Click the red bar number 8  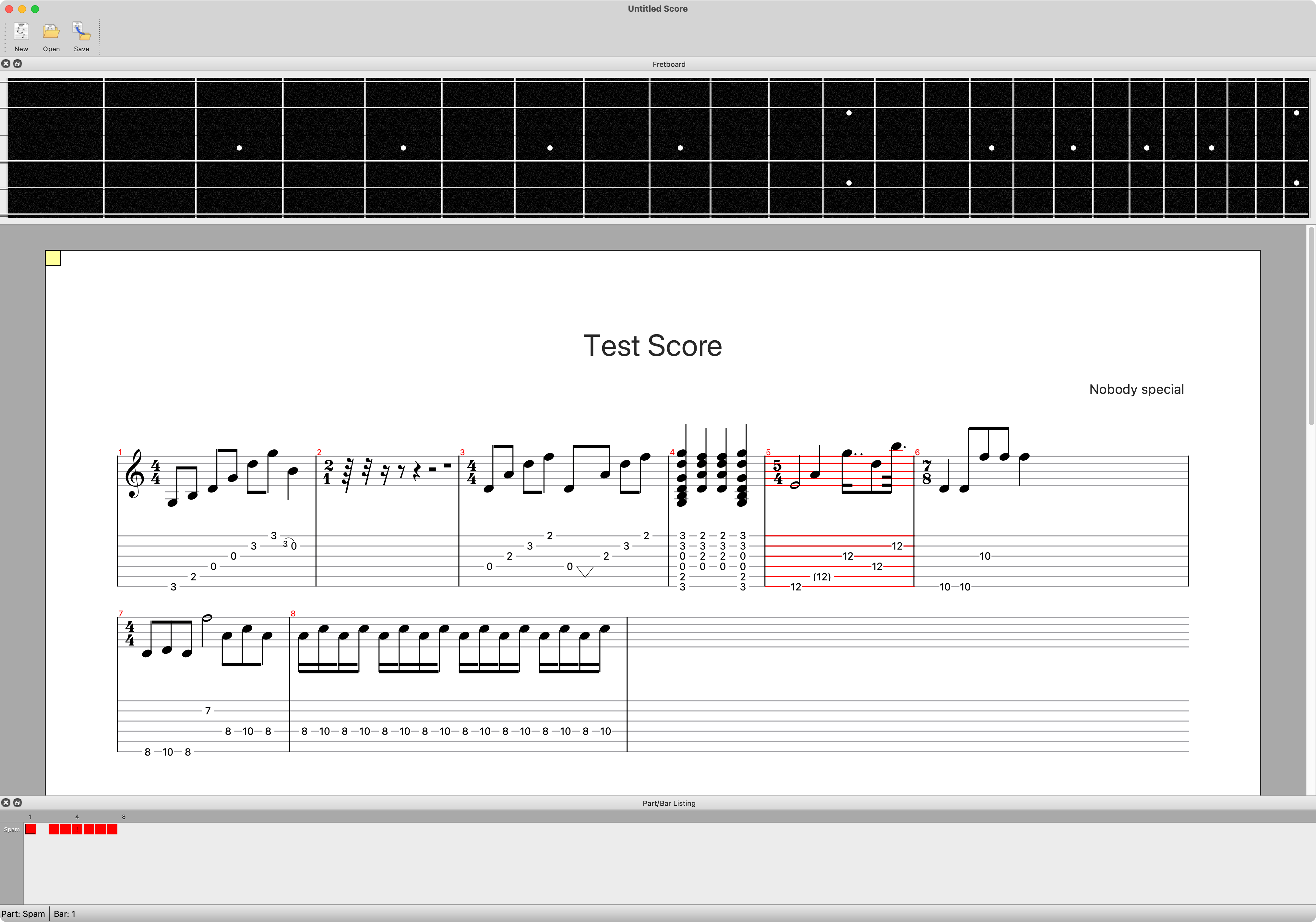(x=293, y=613)
